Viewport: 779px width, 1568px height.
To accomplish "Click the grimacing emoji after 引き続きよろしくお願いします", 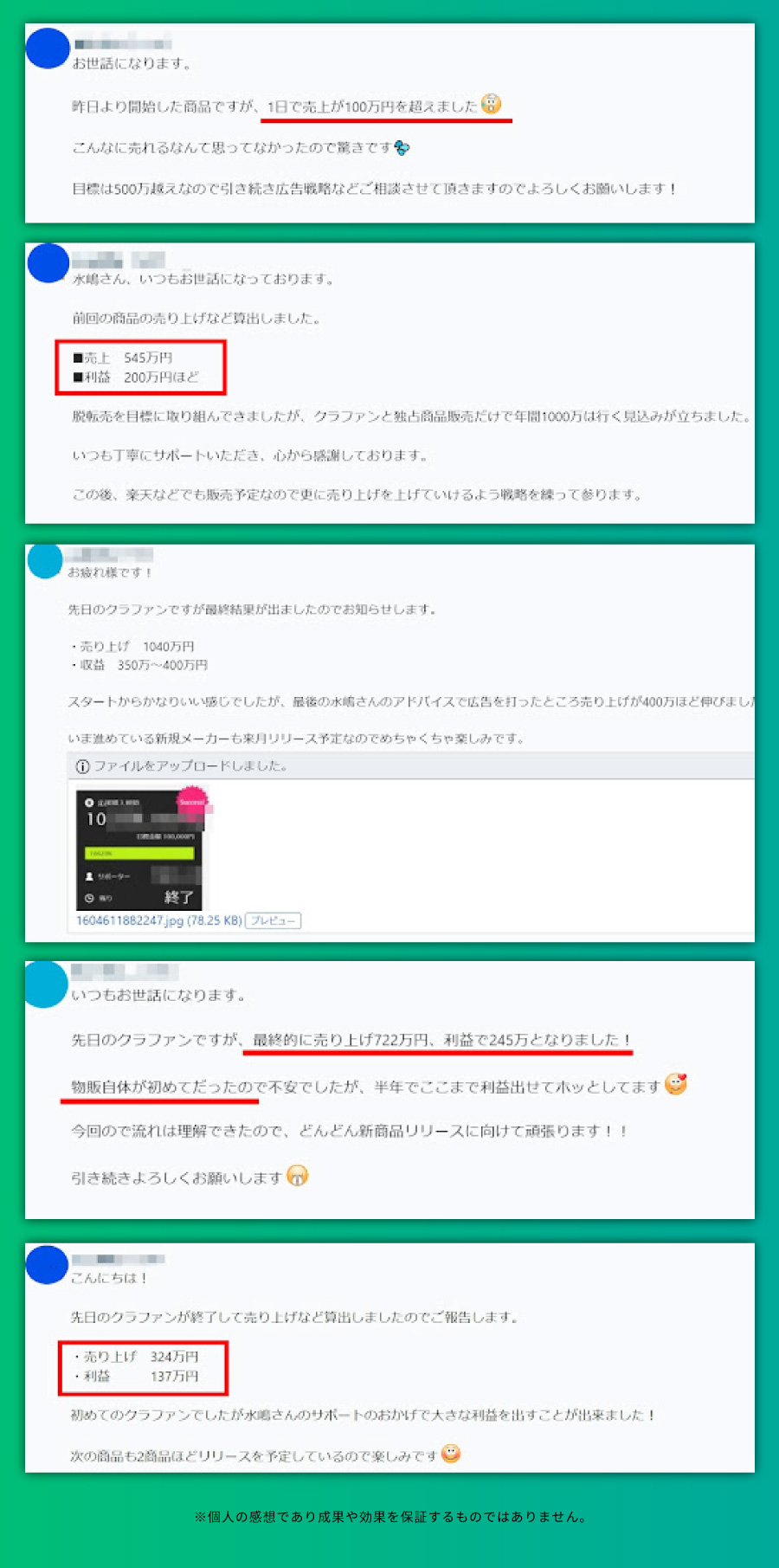I will [x=297, y=1176].
